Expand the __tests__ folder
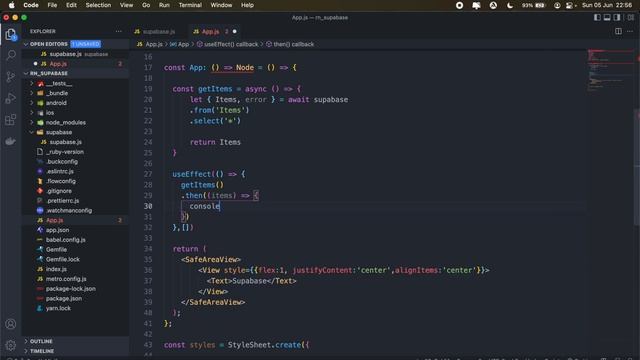Screen dimensions: 640x360 [59, 83]
